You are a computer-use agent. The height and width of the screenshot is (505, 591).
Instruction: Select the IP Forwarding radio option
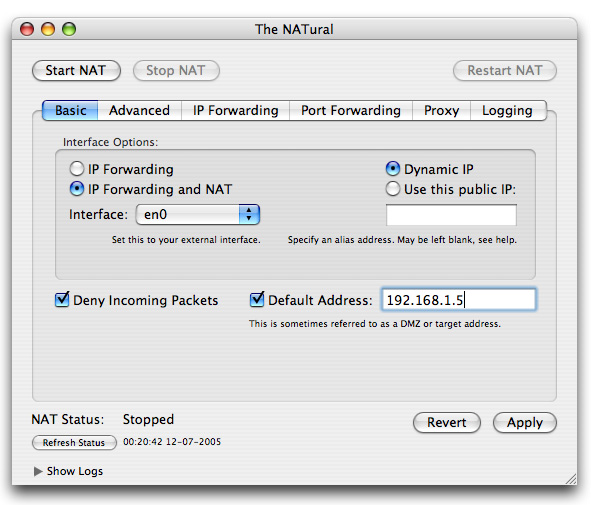point(77,169)
